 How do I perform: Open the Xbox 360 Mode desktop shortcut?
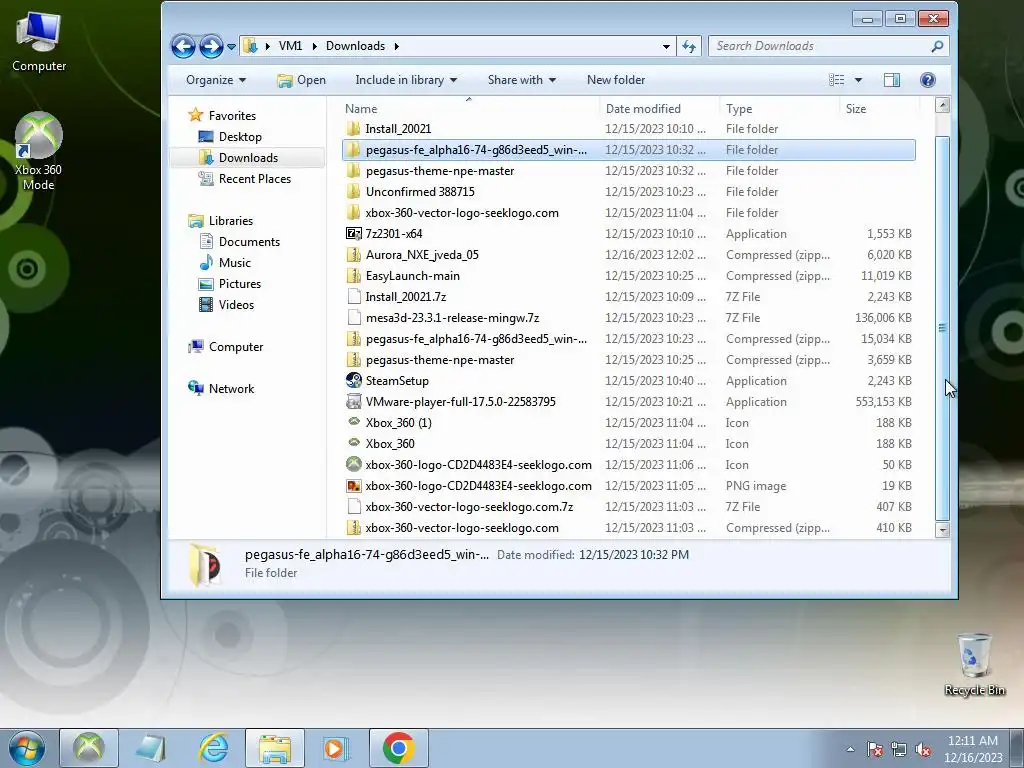tap(39, 152)
